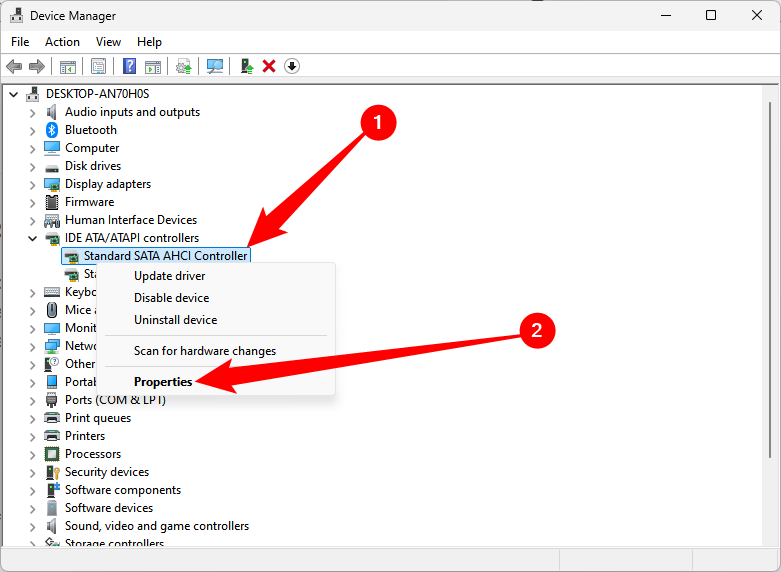Viewport: 781px width, 572px height.
Task: Open the Help menu
Action: (149, 42)
